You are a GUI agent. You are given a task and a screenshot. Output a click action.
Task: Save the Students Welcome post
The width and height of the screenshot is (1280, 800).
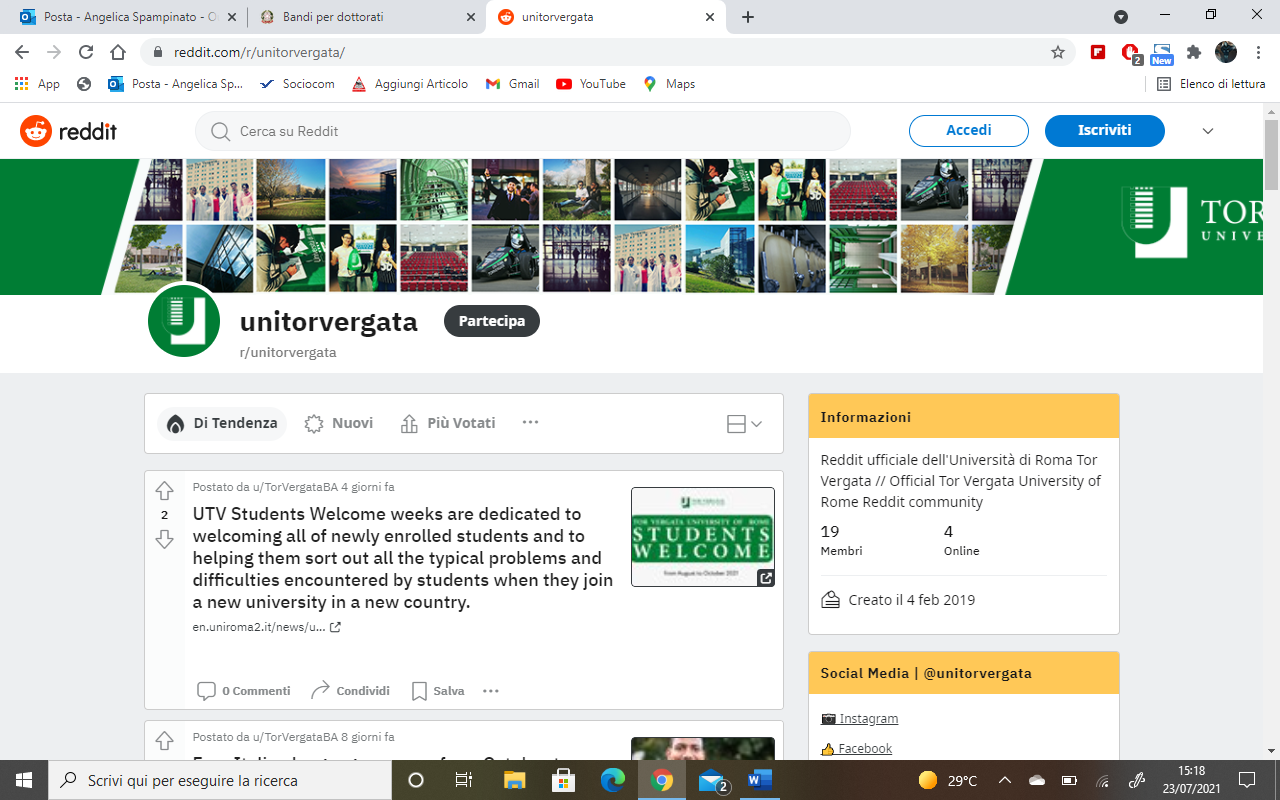click(x=438, y=691)
